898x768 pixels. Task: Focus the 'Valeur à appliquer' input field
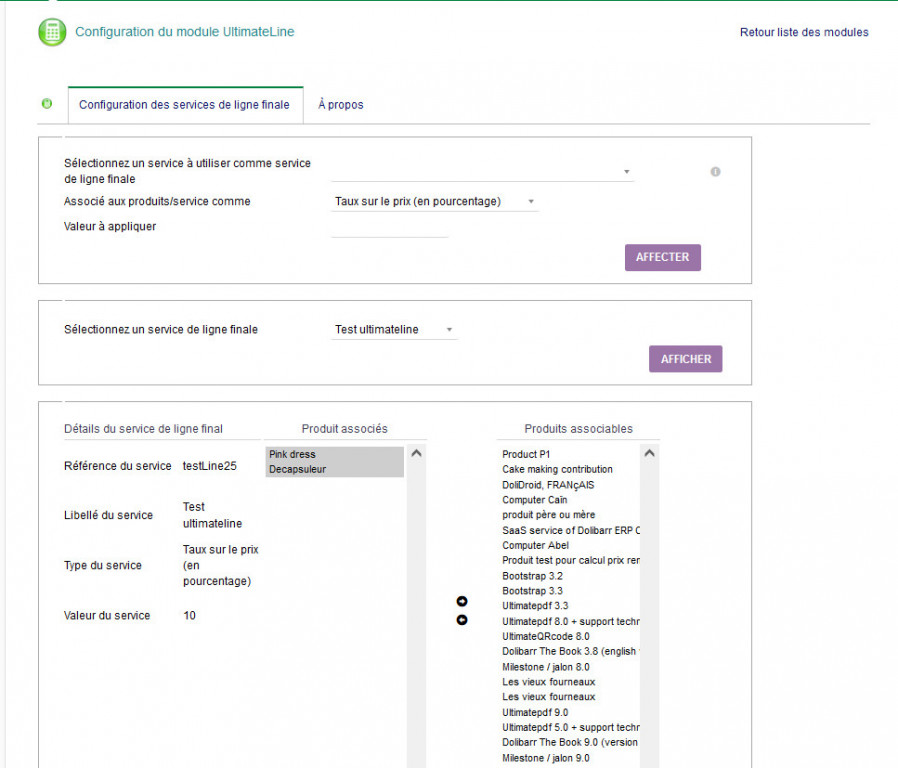[x=390, y=227]
